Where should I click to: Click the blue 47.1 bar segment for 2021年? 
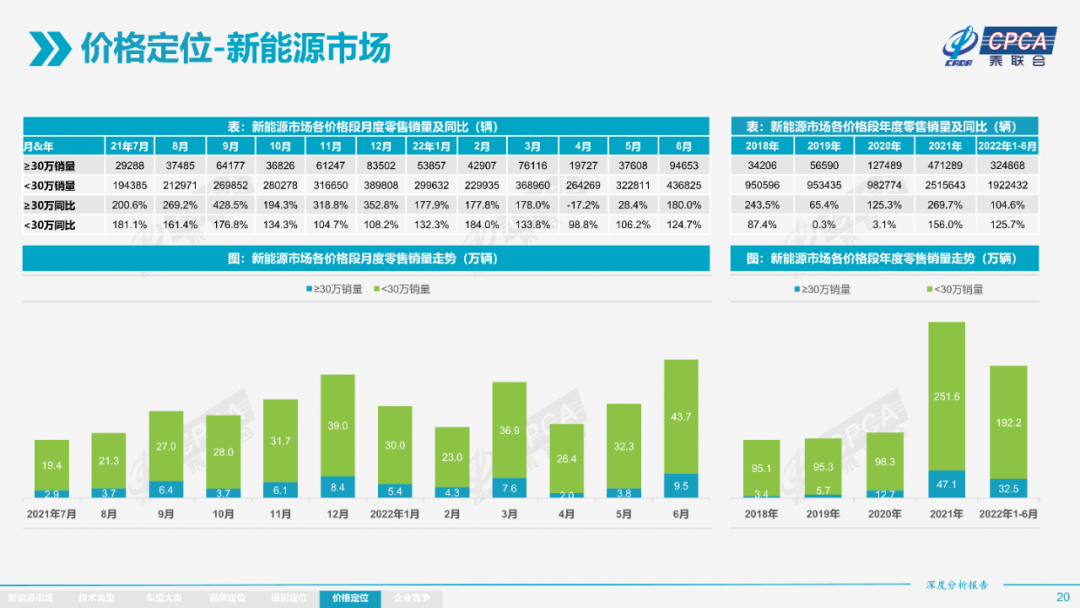pos(947,484)
